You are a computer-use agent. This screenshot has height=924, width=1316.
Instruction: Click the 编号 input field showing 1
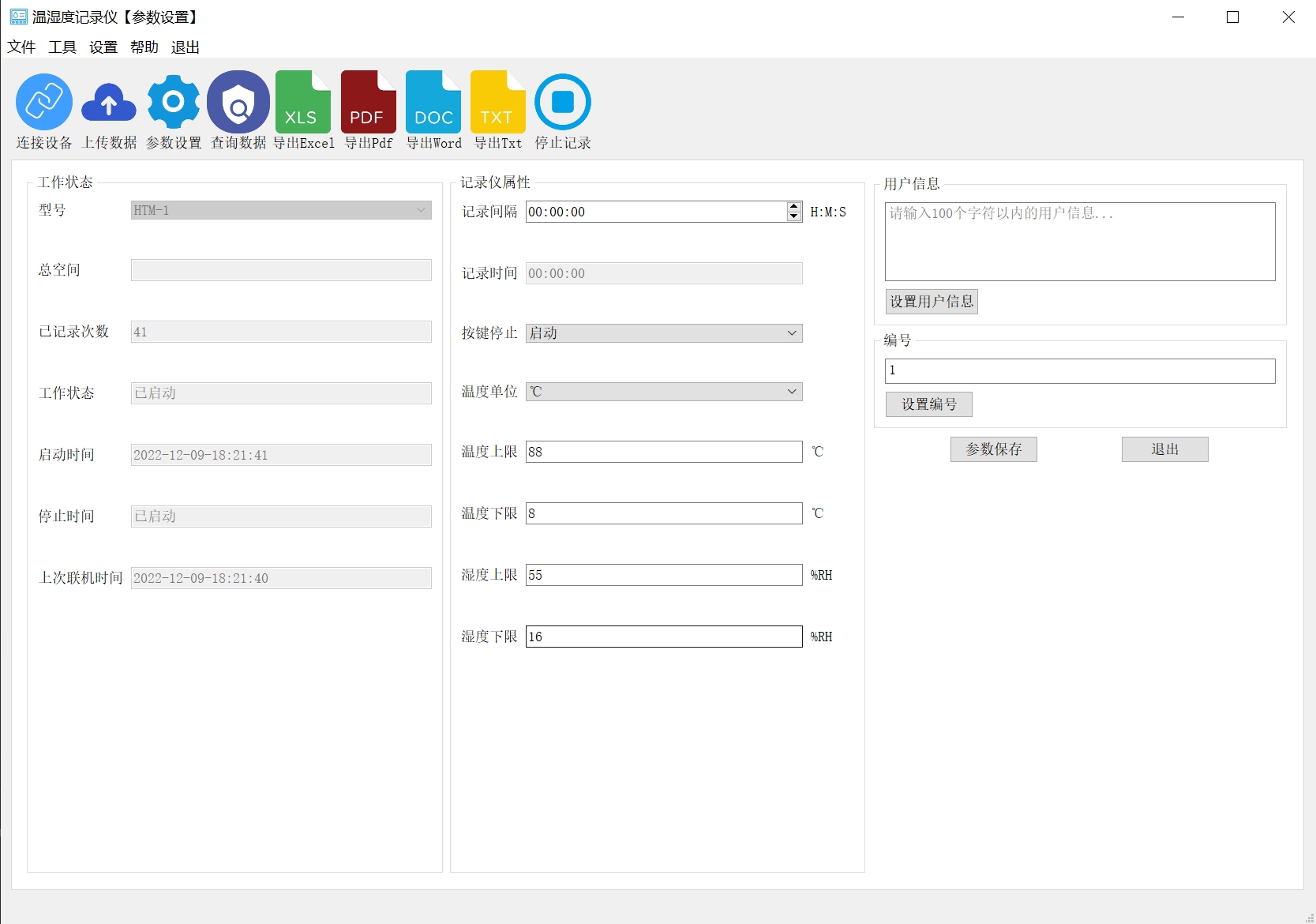(x=1080, y=371)
